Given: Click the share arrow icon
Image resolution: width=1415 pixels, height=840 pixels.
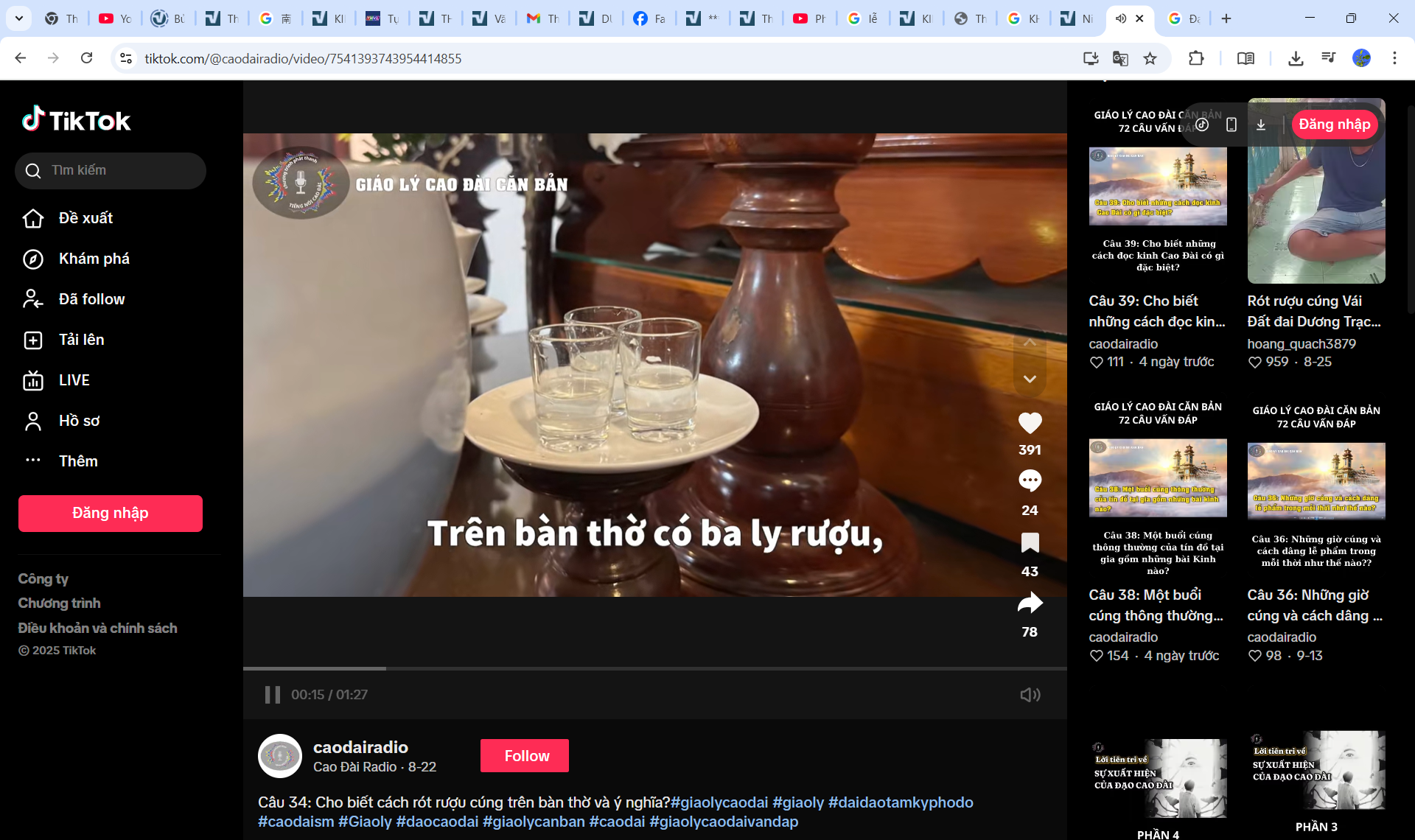Looking at the screenshot, I should [1030, 603].
